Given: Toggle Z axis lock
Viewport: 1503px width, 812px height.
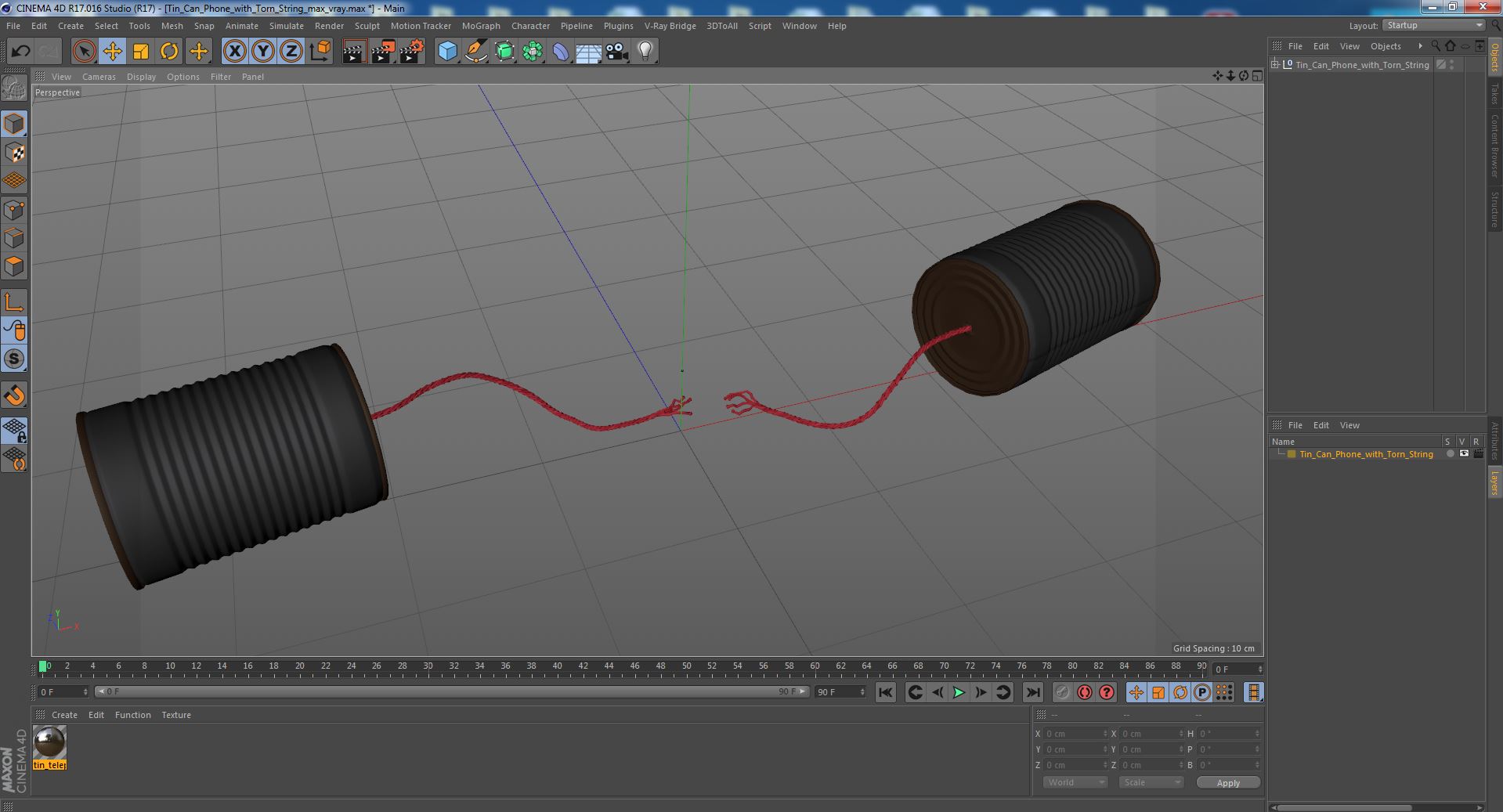Looking at the screenshot, I should [x=291, y=52].
